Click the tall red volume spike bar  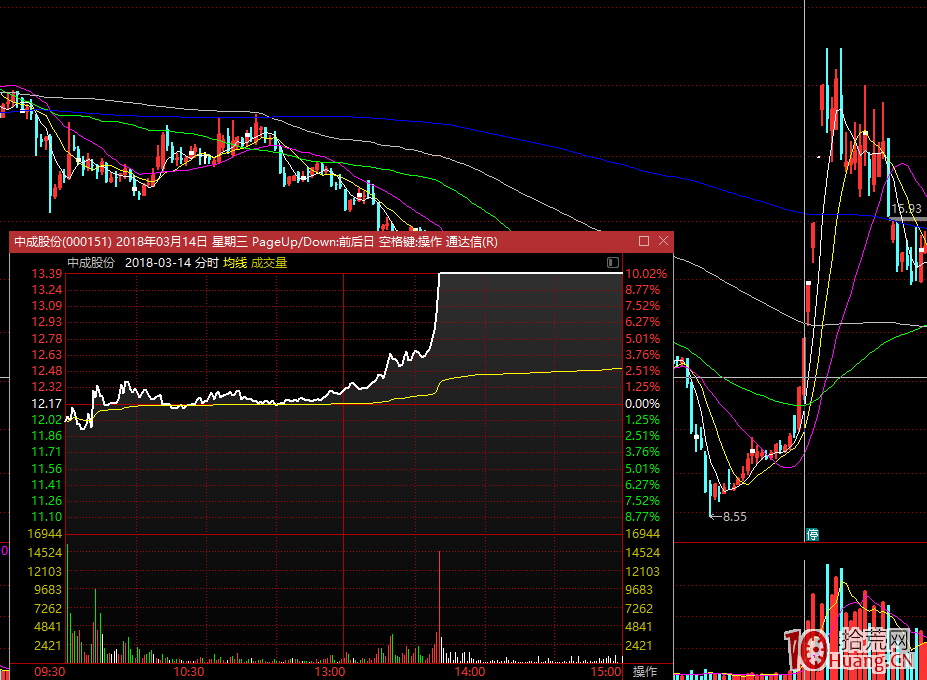click(439, 606)
